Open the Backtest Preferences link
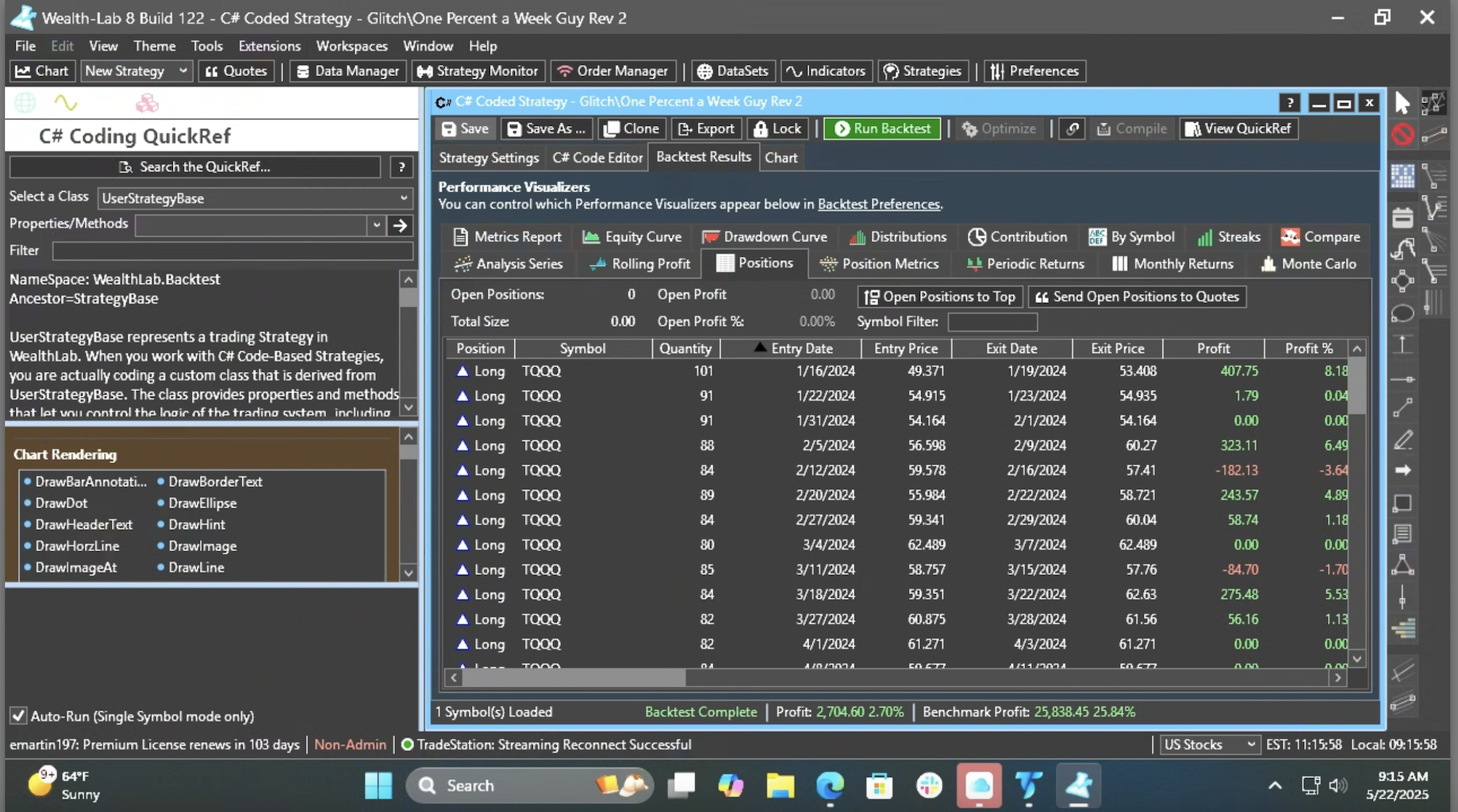Image resolution: width=1458 pixels, height=812 pixels. click(878, 204)
